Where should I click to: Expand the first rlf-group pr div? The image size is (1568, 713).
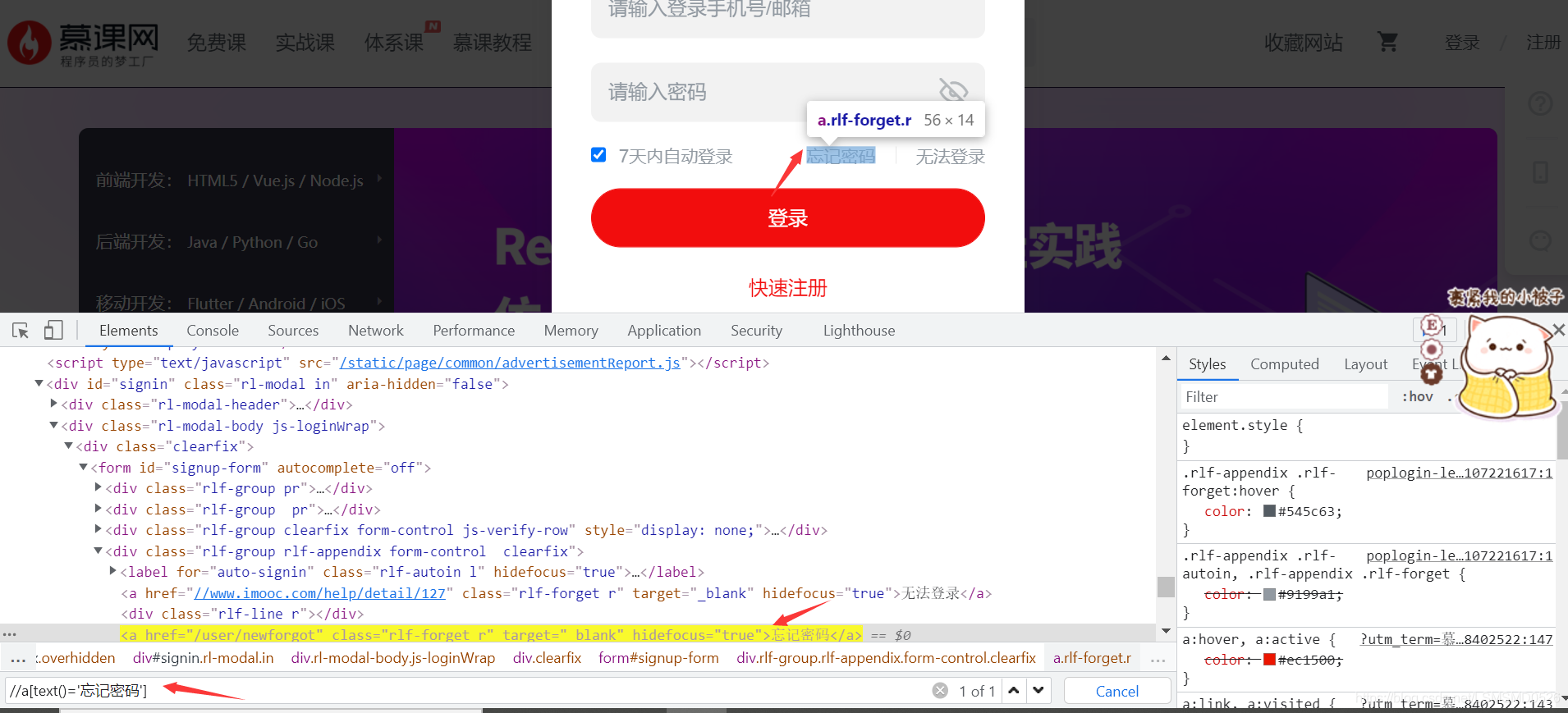[98, 487]
